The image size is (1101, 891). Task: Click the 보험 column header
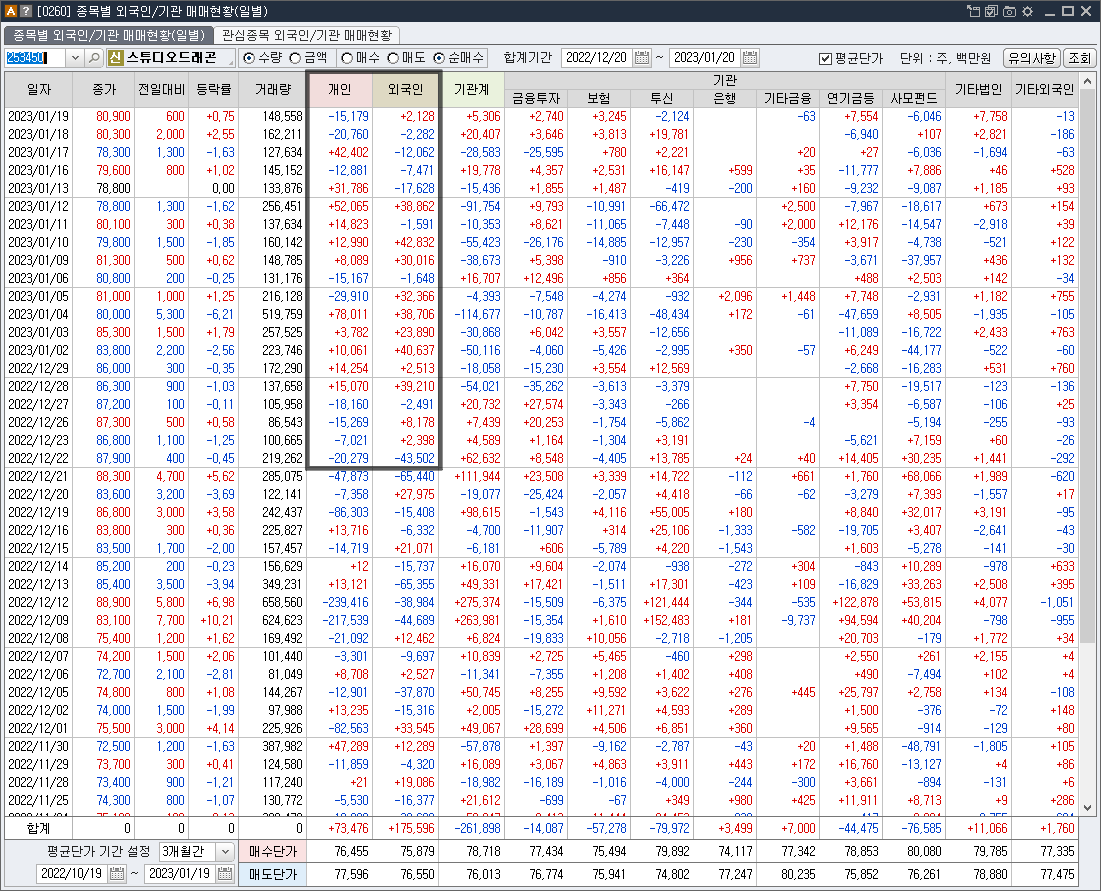[x=599, y=98]
